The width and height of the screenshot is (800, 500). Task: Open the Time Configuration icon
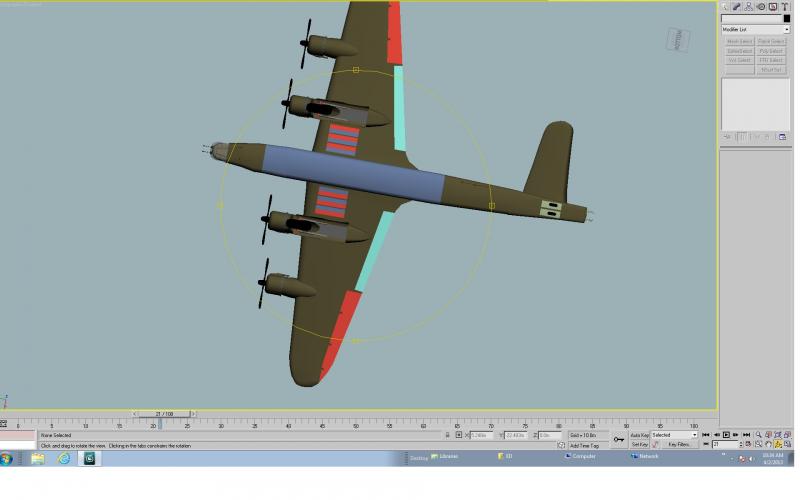point(748,444)
